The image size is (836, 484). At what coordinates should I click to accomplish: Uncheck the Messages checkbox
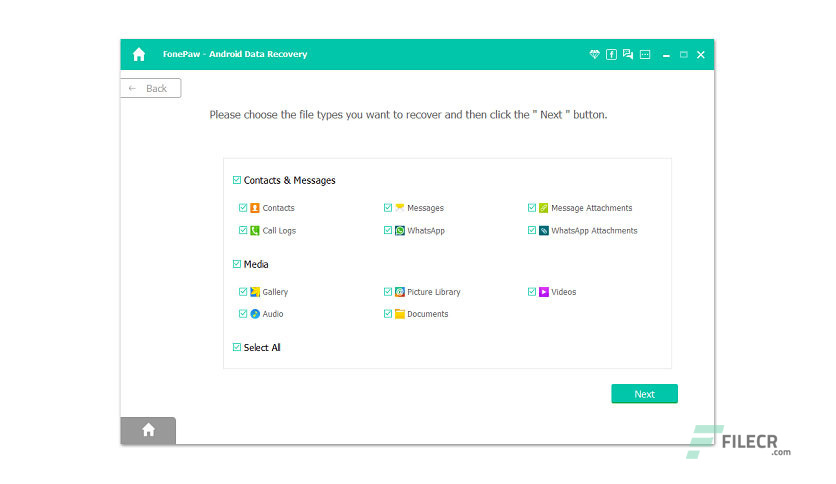(x=388, y=208)
